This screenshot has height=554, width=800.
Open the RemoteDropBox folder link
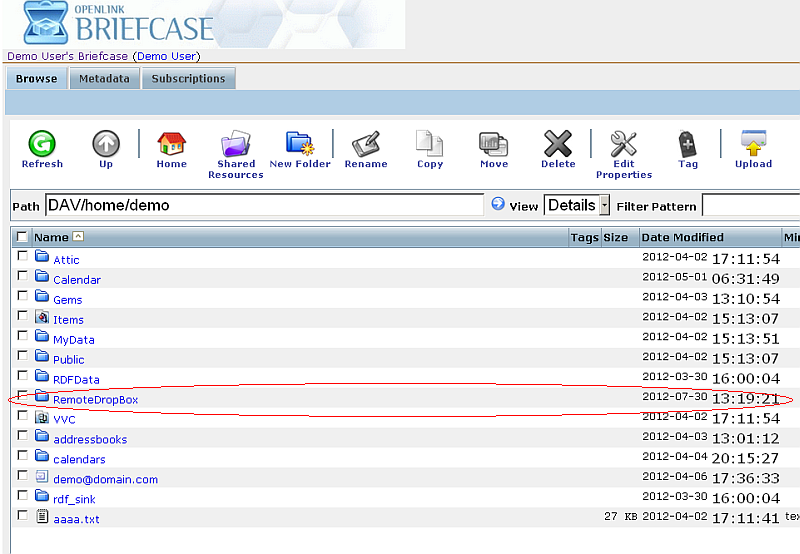pyautogui.click(x=95, y=400)
